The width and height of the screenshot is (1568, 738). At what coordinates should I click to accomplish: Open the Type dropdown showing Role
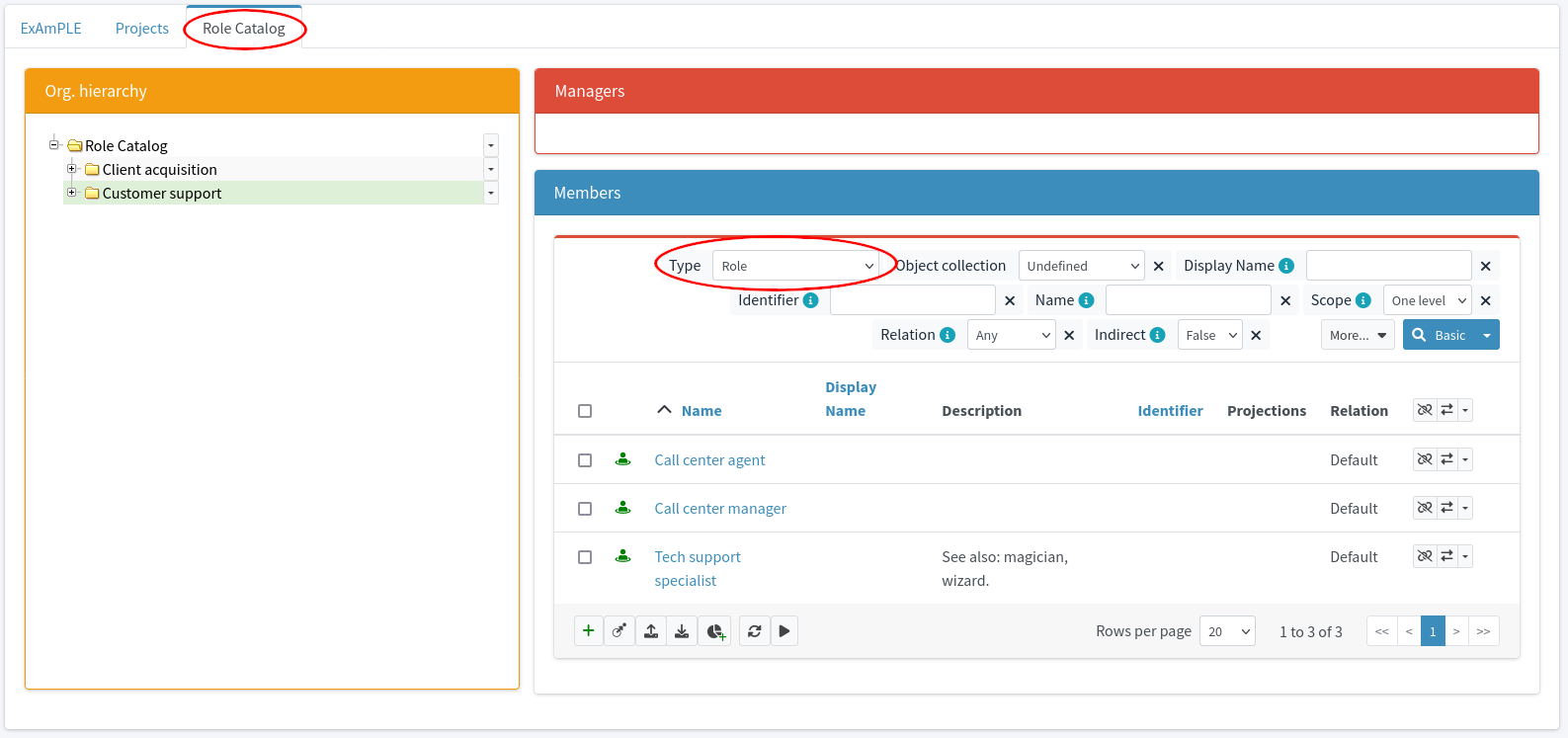pyautogui.click(x=796, y=266)
